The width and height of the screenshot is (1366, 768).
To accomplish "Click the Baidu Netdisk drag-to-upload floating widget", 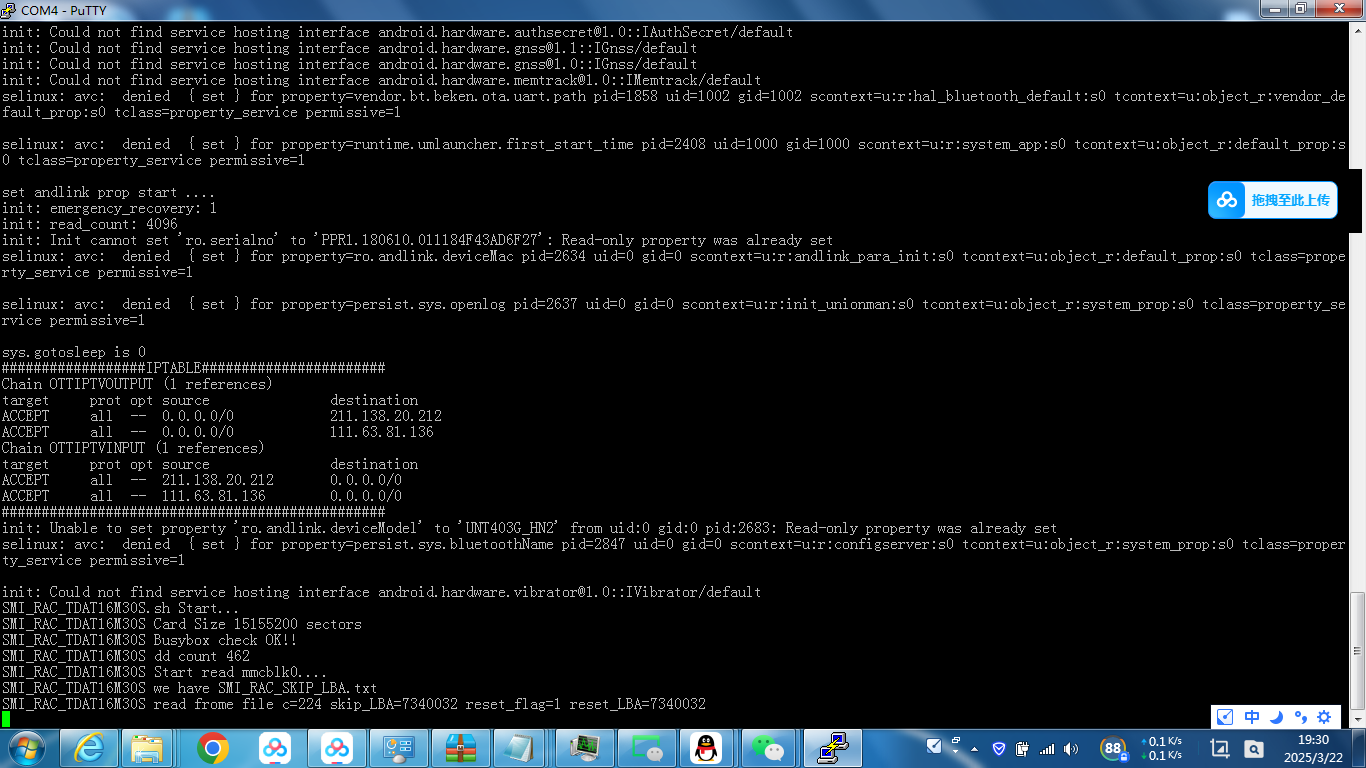I will tap(1272, 200).
